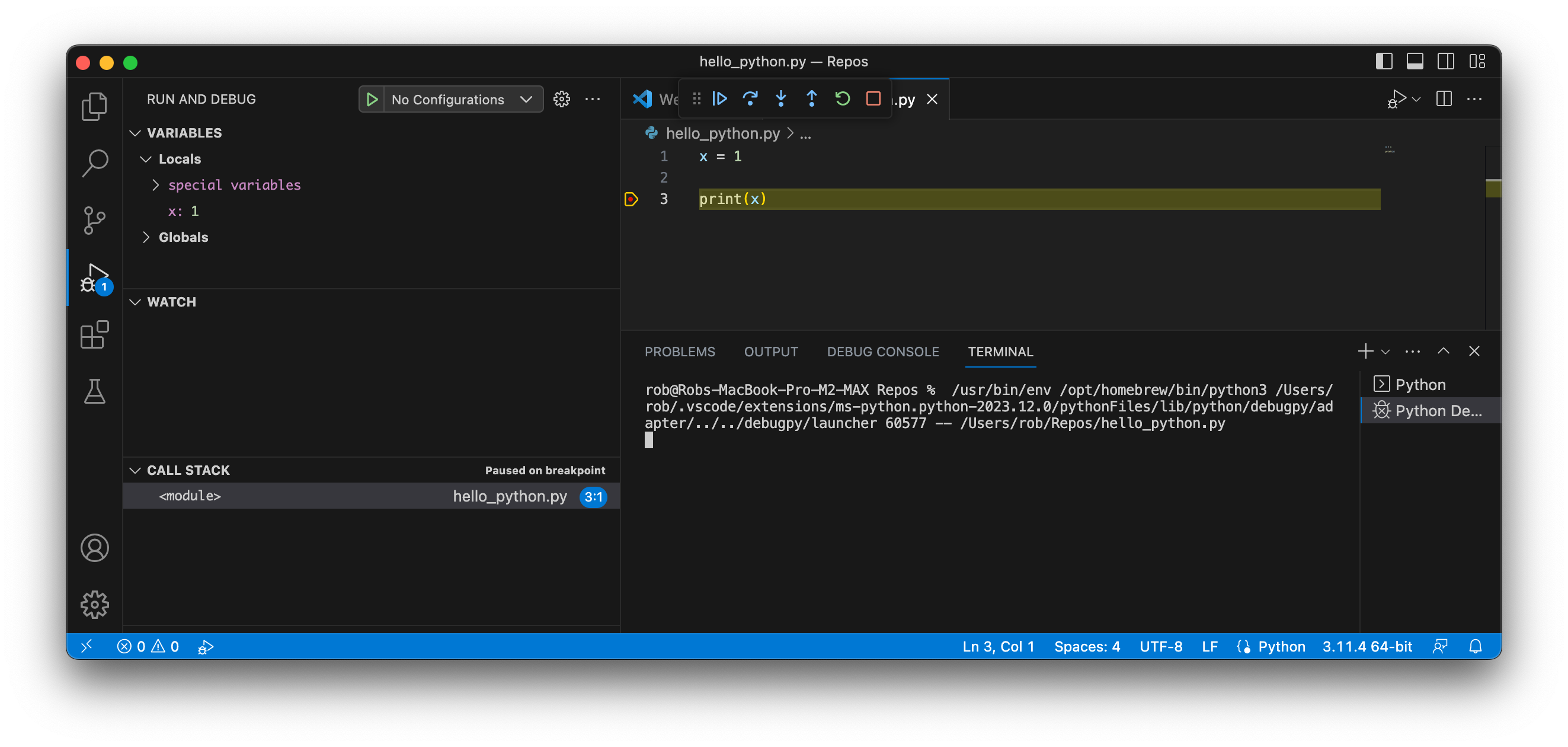The width and height of the screenshot is (1568, 747).
Task: Switch to the Debug Console tab
Action: [x=882, y=352]
